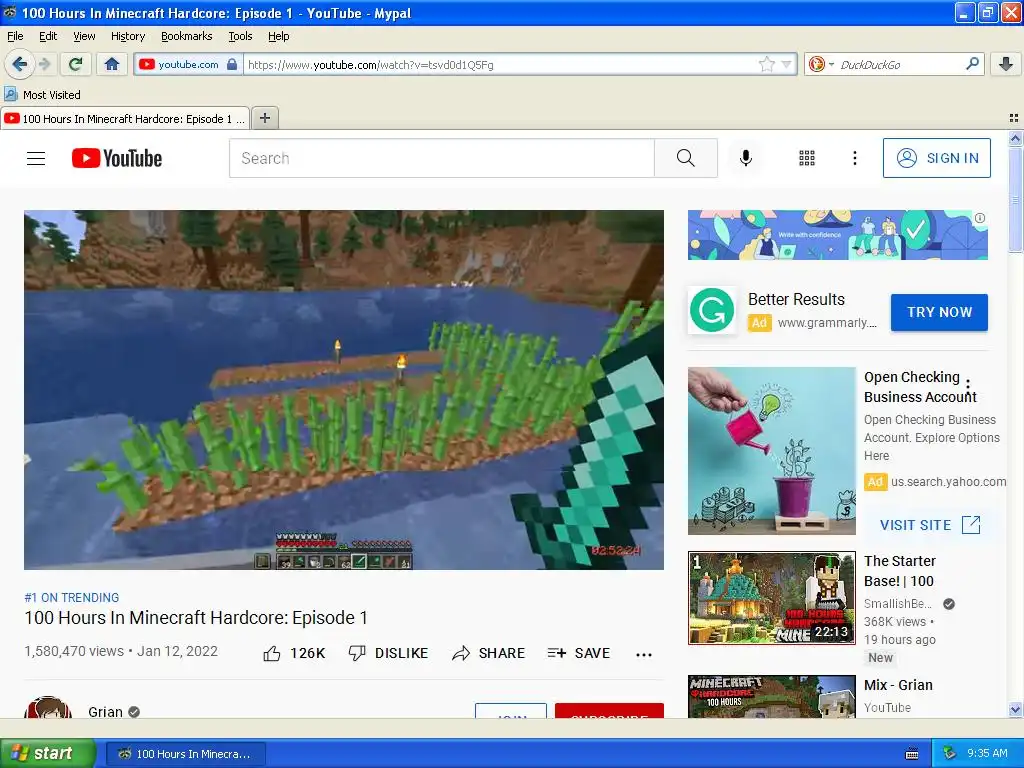1024x768 pixels.
Task: Open the Better Results ad title
Action: pyautogui.click(x=796, y=299)
